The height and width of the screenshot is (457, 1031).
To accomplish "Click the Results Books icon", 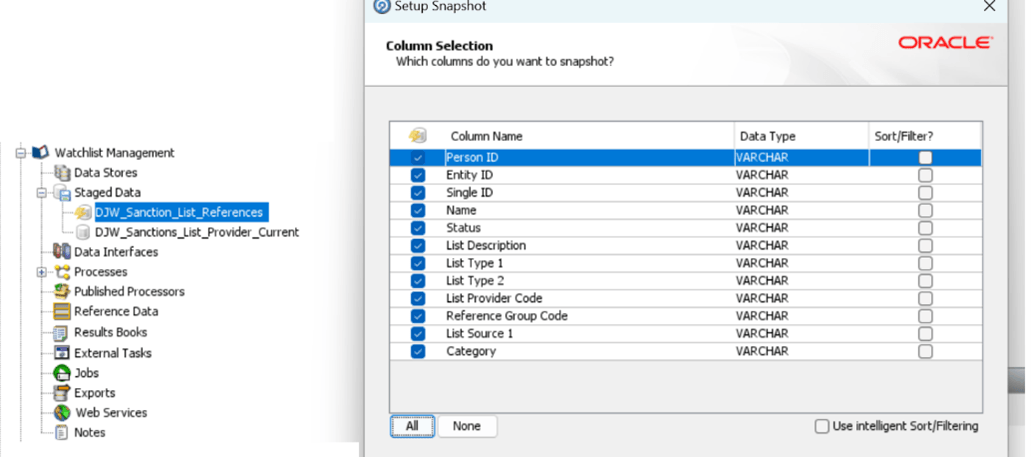I will coord(62,333).
